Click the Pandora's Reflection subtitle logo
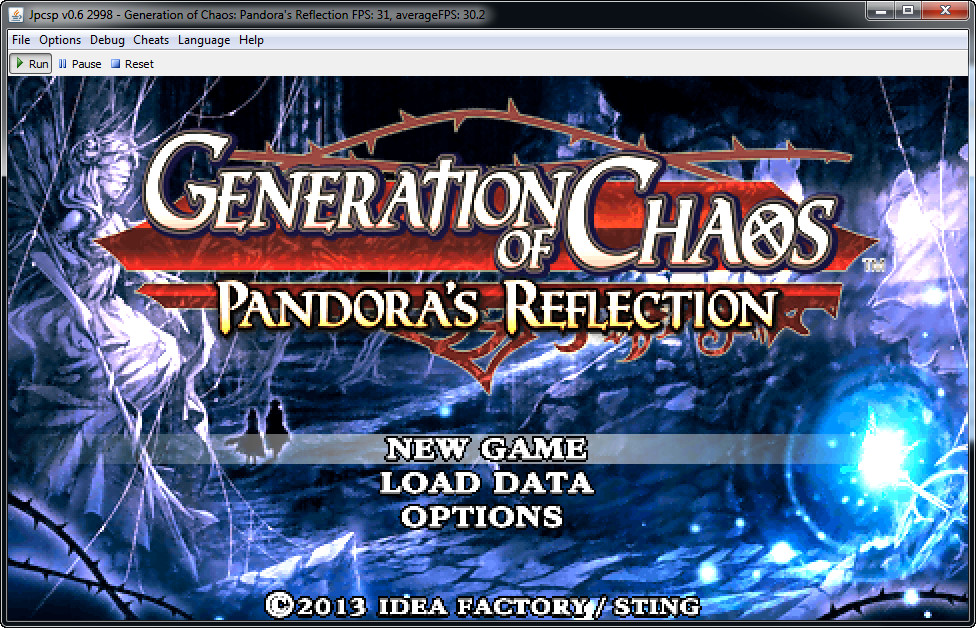 (x=498, y=307)
